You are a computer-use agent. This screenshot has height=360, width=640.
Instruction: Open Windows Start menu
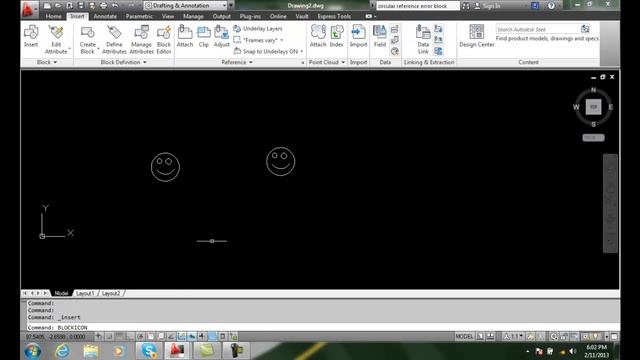[33, 351]
